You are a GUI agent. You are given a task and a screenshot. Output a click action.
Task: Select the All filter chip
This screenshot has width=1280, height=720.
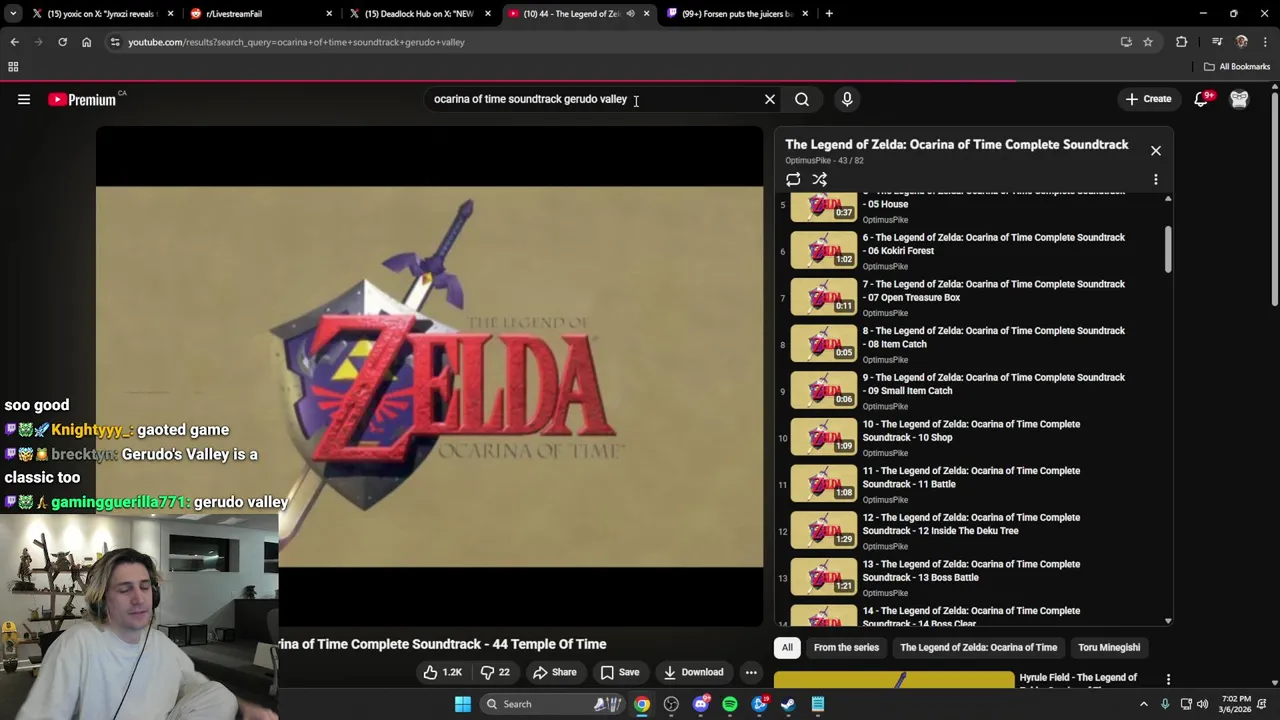(x=787, y=647)
